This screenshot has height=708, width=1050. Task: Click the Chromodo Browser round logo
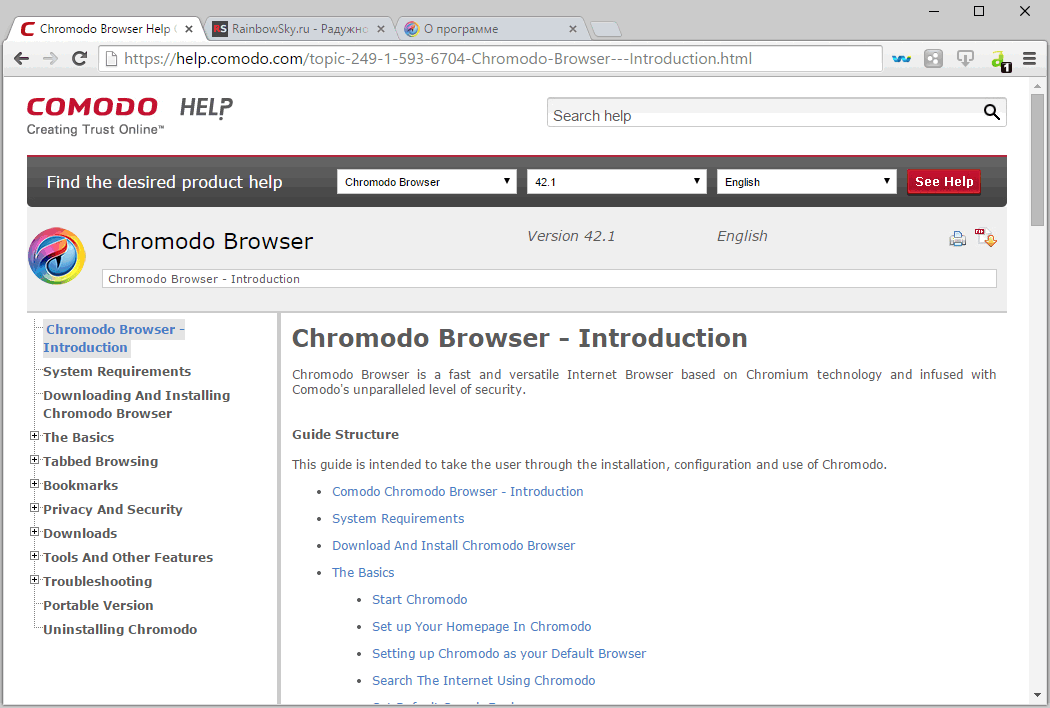(57, 256)
